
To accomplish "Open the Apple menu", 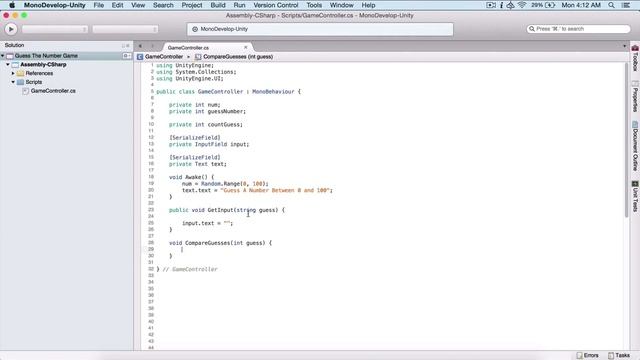I will pos(12,5).
